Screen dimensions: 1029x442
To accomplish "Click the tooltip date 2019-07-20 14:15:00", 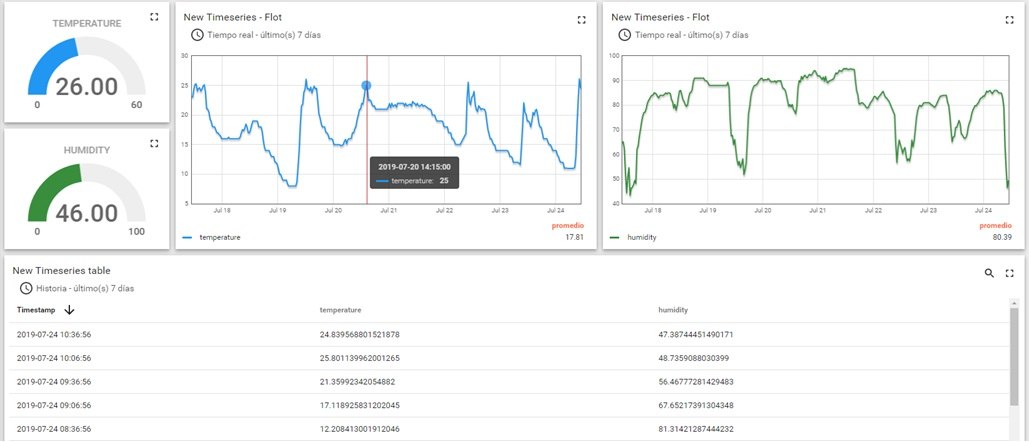I will pos(415,167).
